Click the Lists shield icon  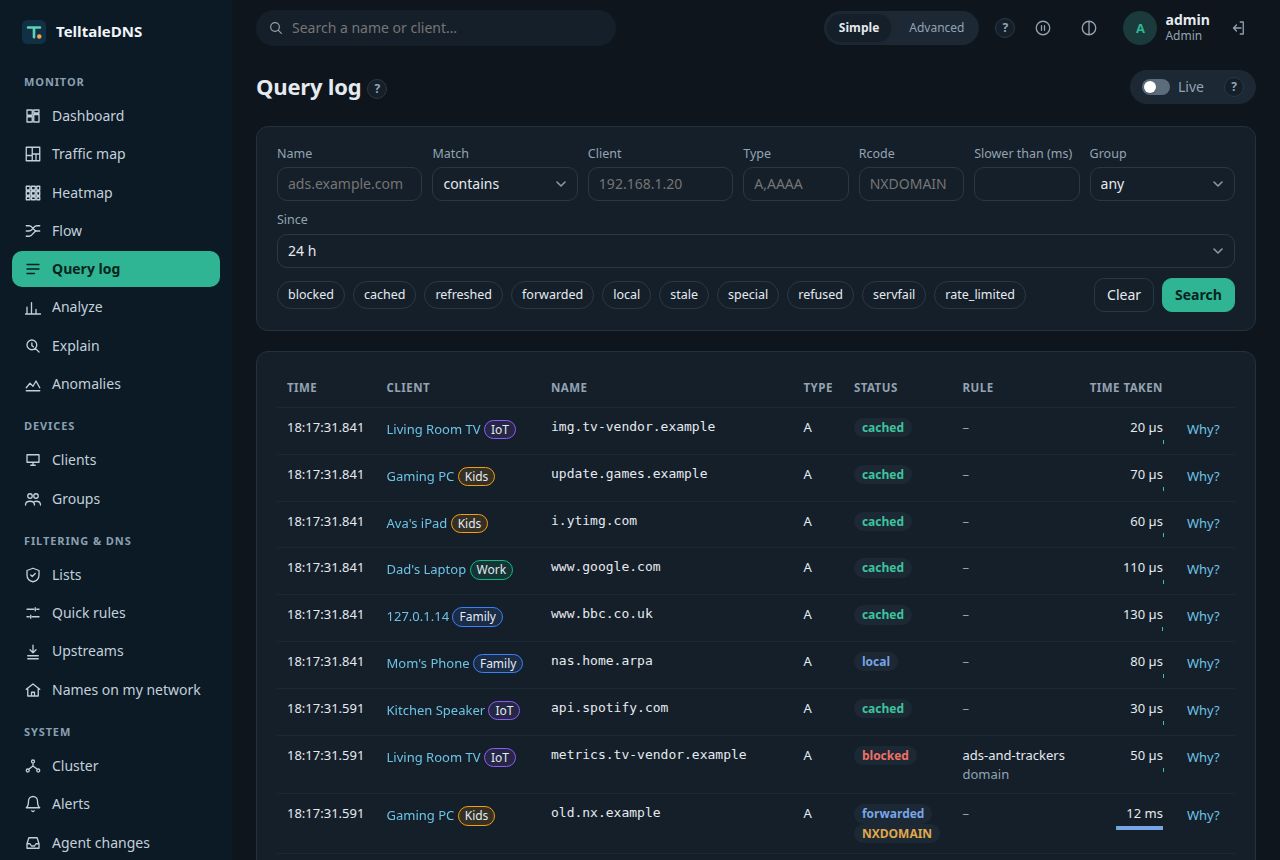(33, 575)
